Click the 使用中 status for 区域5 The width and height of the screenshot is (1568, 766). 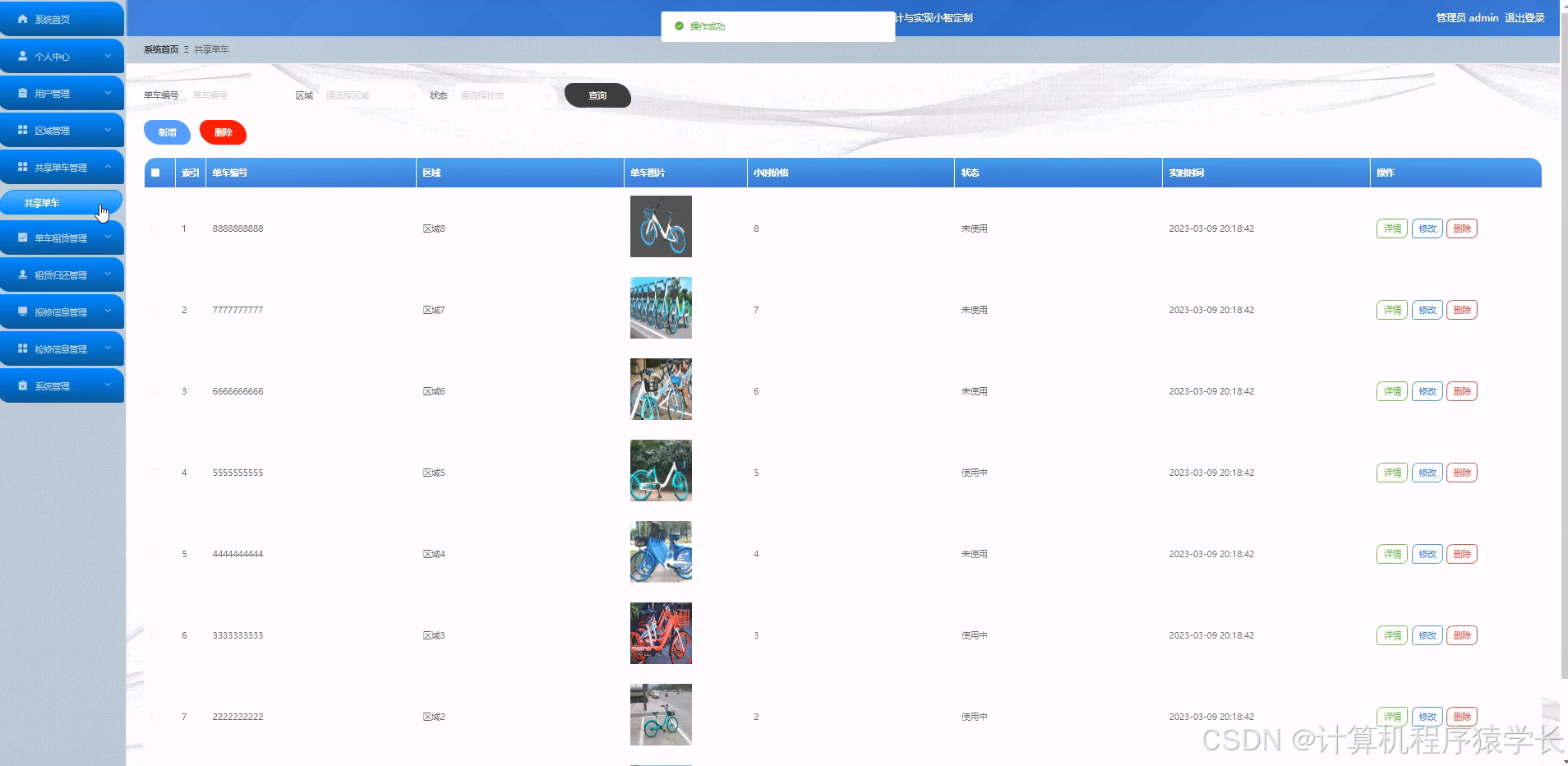click(974, 473)
